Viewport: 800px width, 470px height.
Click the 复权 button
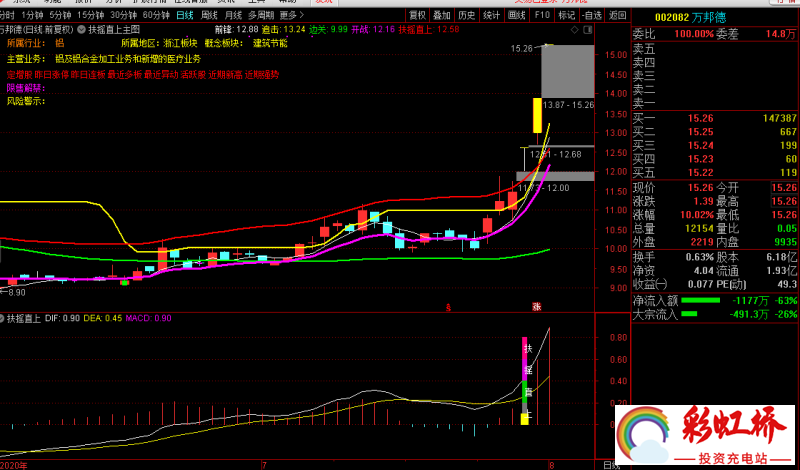[x=418, y=15]
